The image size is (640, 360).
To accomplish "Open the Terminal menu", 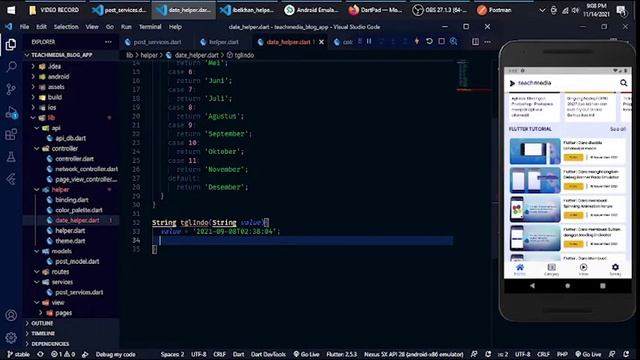I will [150, 27].
